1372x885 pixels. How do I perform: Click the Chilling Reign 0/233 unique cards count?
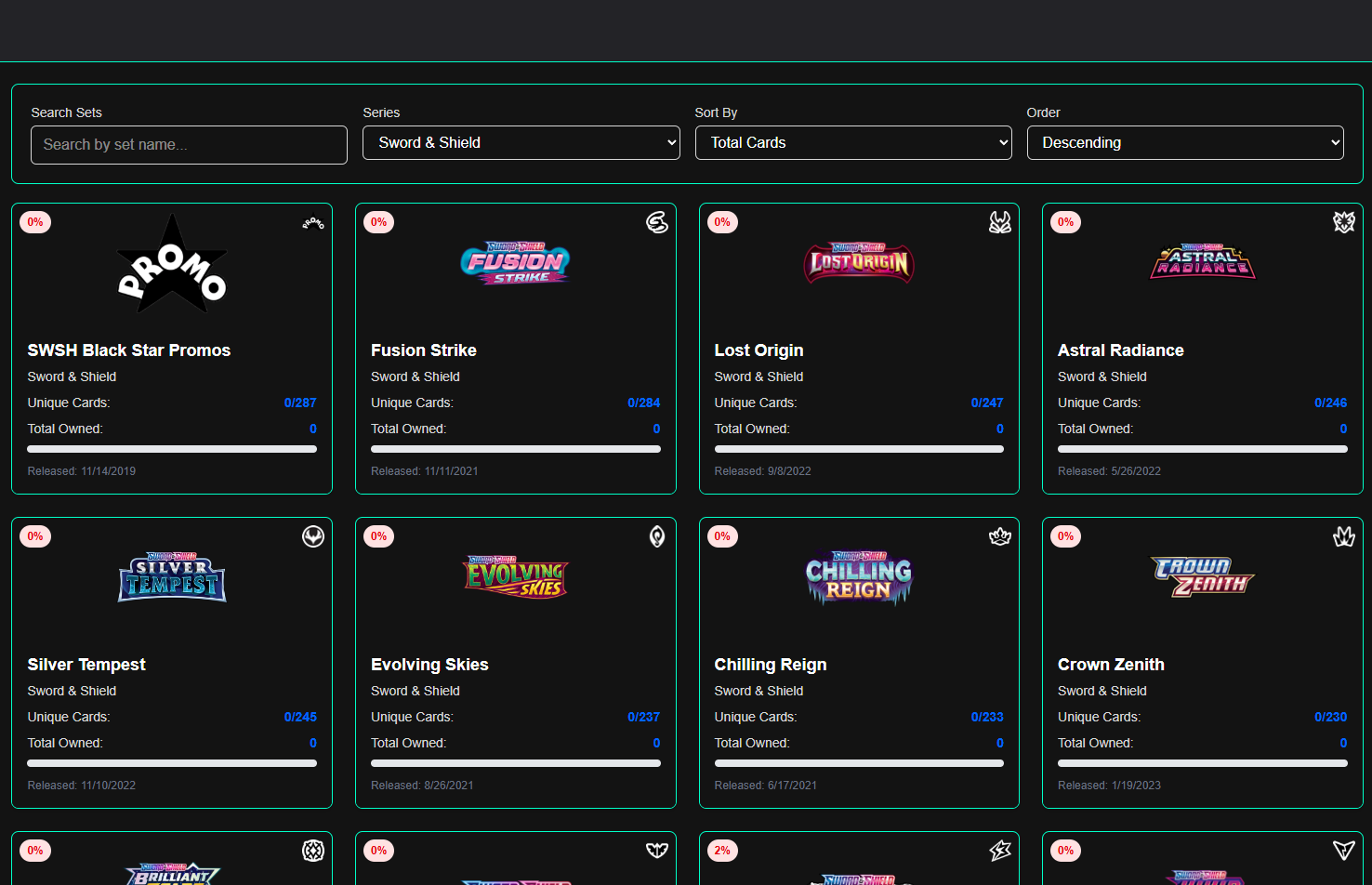[986, 717]
